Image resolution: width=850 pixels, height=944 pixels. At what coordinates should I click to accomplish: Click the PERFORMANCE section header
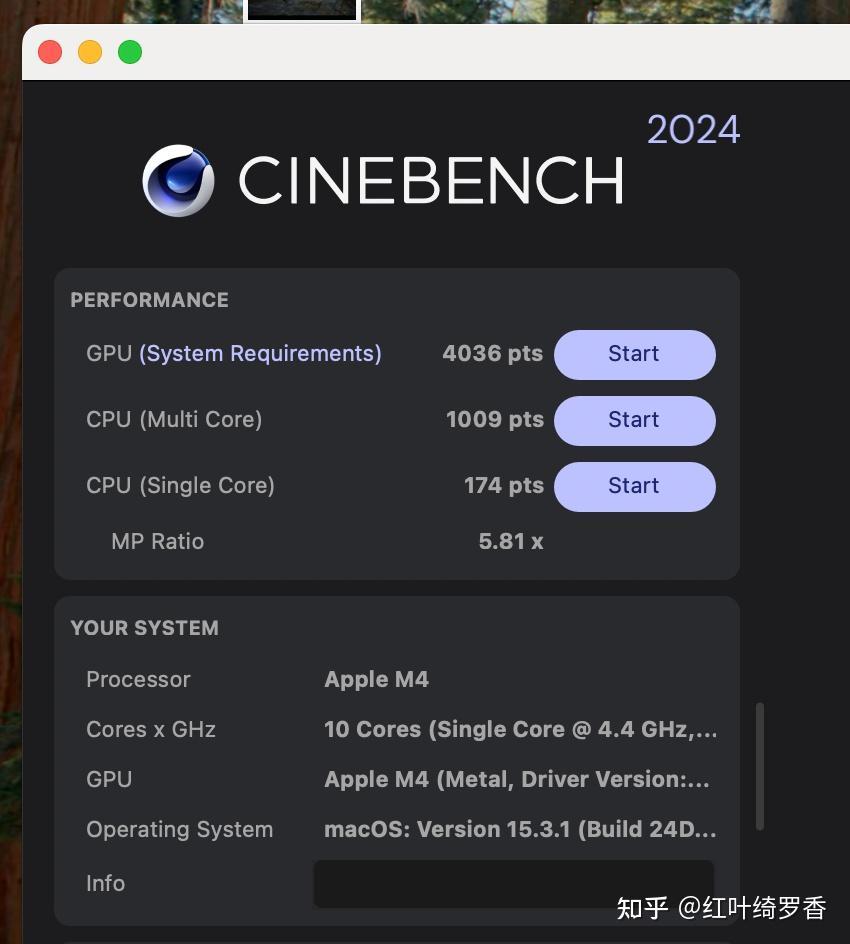coord(148,300)
